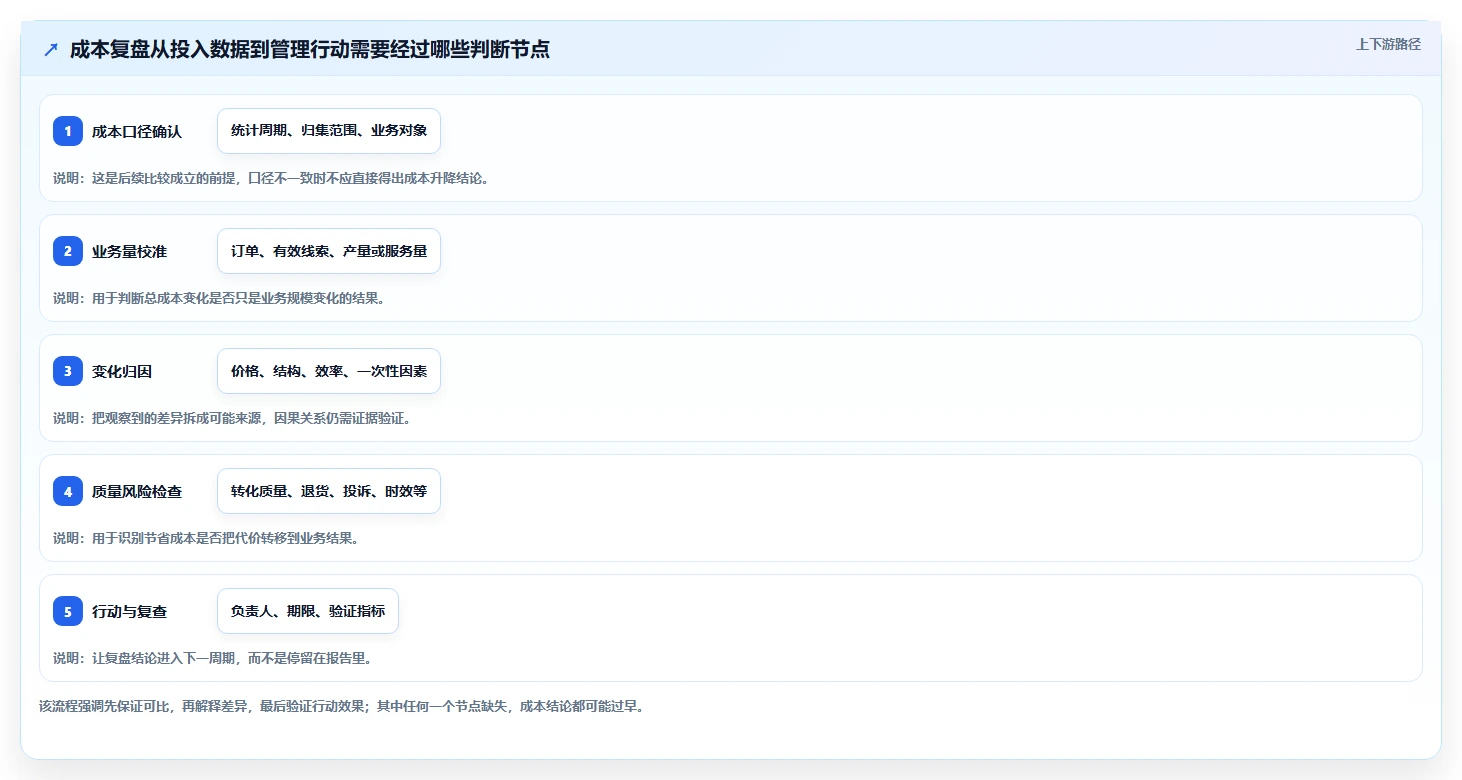
Task: Click the summary line starting 该流程强调先保证可比
Action: pos(342,706)
